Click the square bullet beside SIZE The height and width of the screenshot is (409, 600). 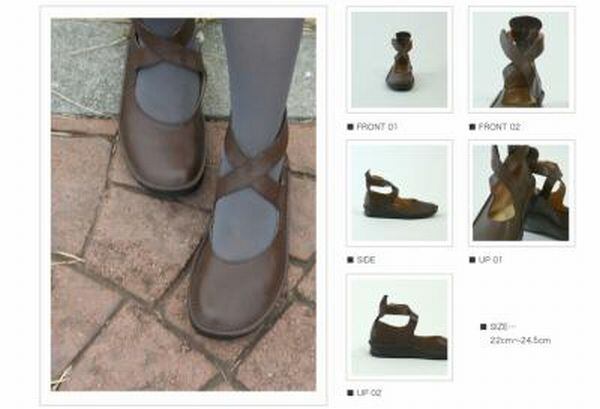[x=484, y=327]
